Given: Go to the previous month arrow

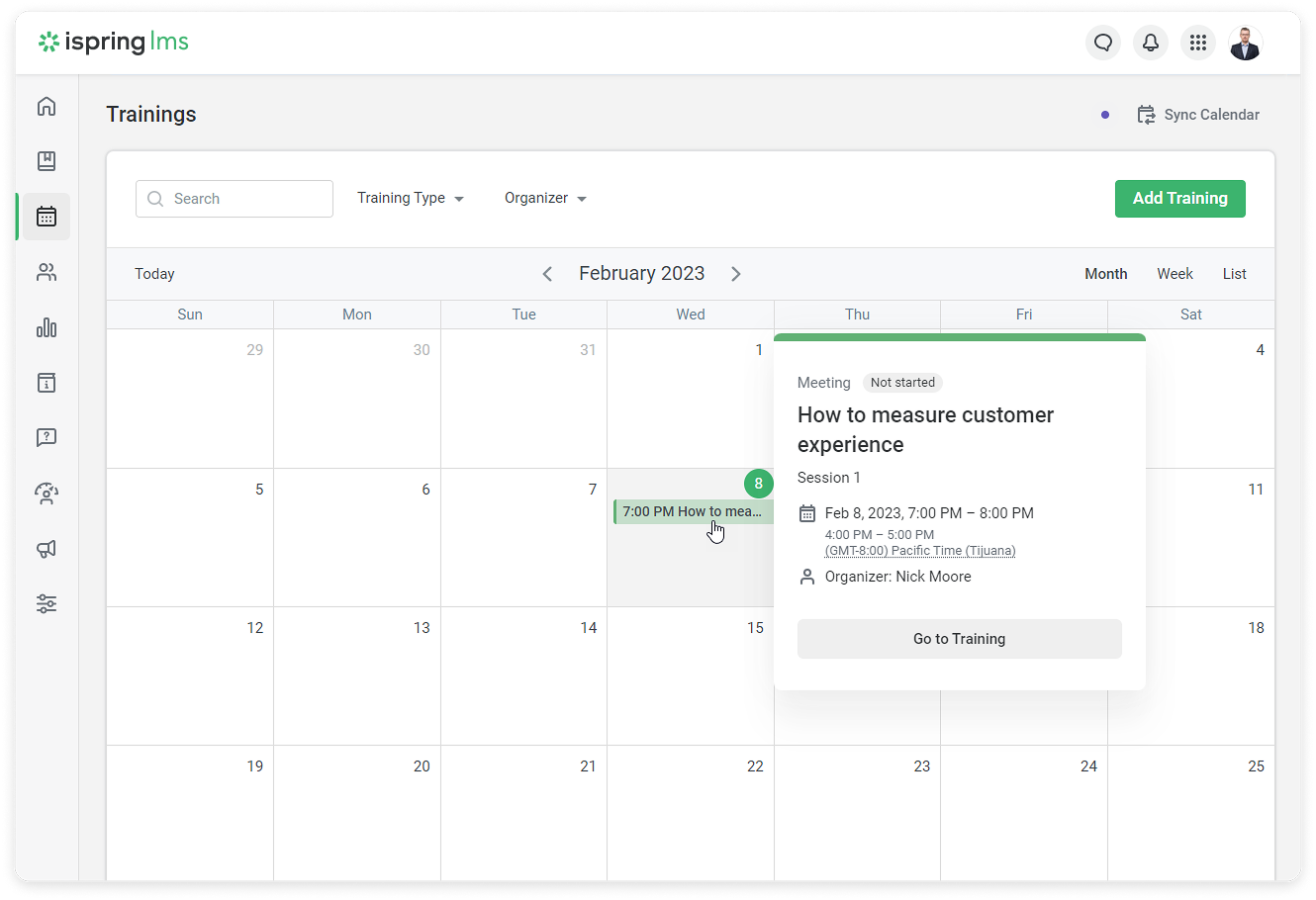Looking at the screenshot, I should coord(547,274).
